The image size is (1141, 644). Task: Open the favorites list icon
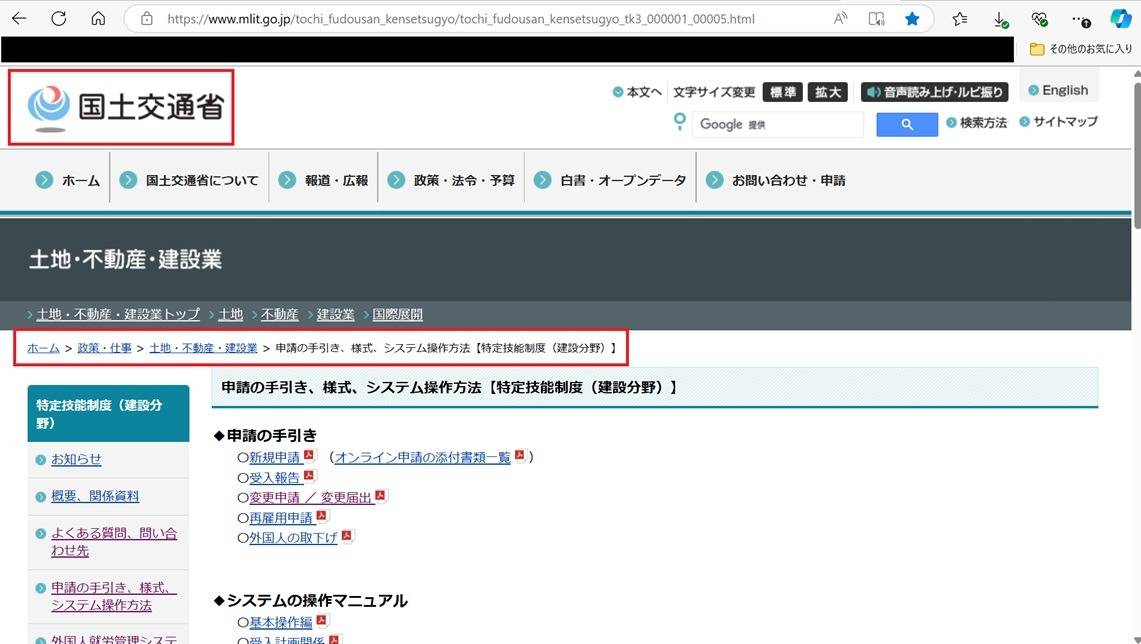pos(960,18)
